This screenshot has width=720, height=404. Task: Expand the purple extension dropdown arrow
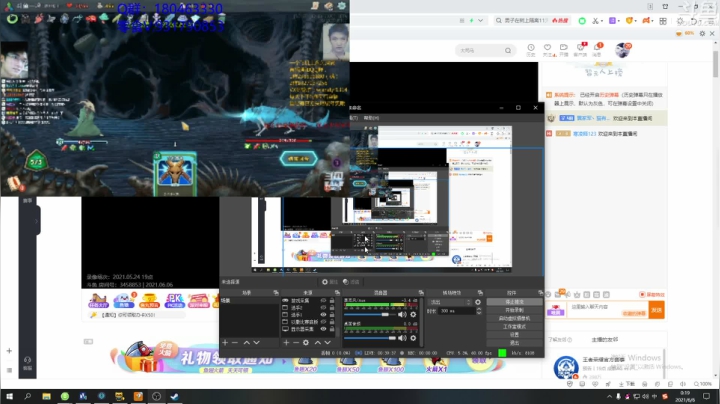pyautogui.click(x=619, y=21)
